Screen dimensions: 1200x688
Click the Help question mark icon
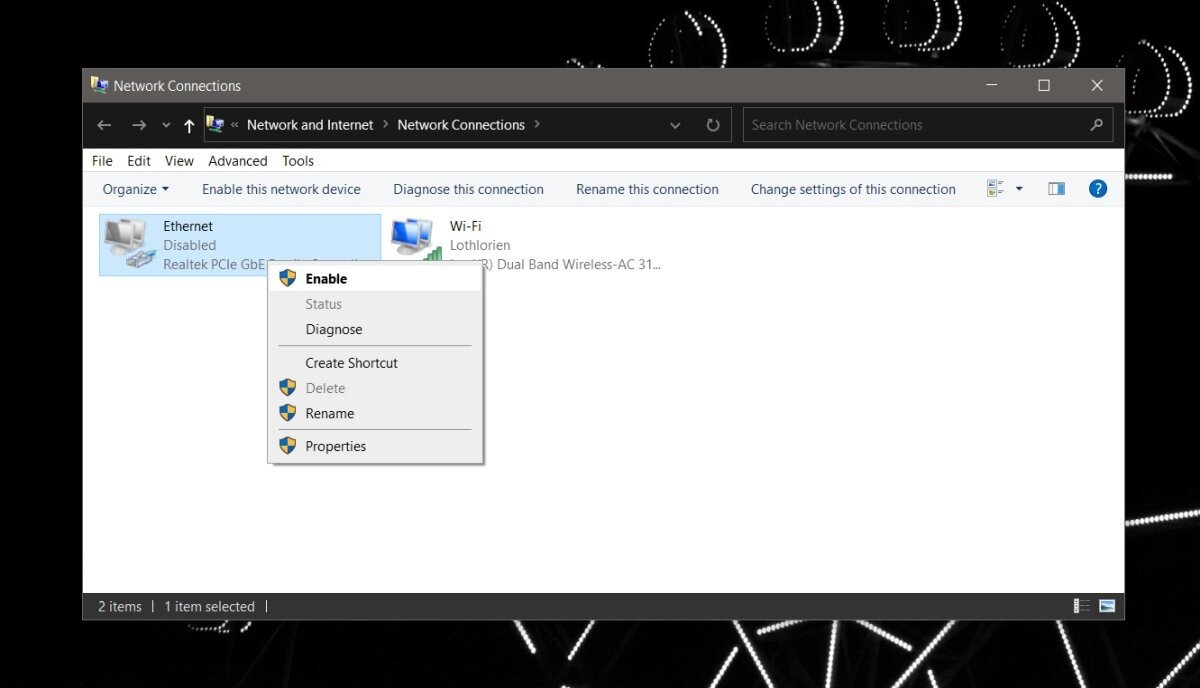pos(1098,188)
